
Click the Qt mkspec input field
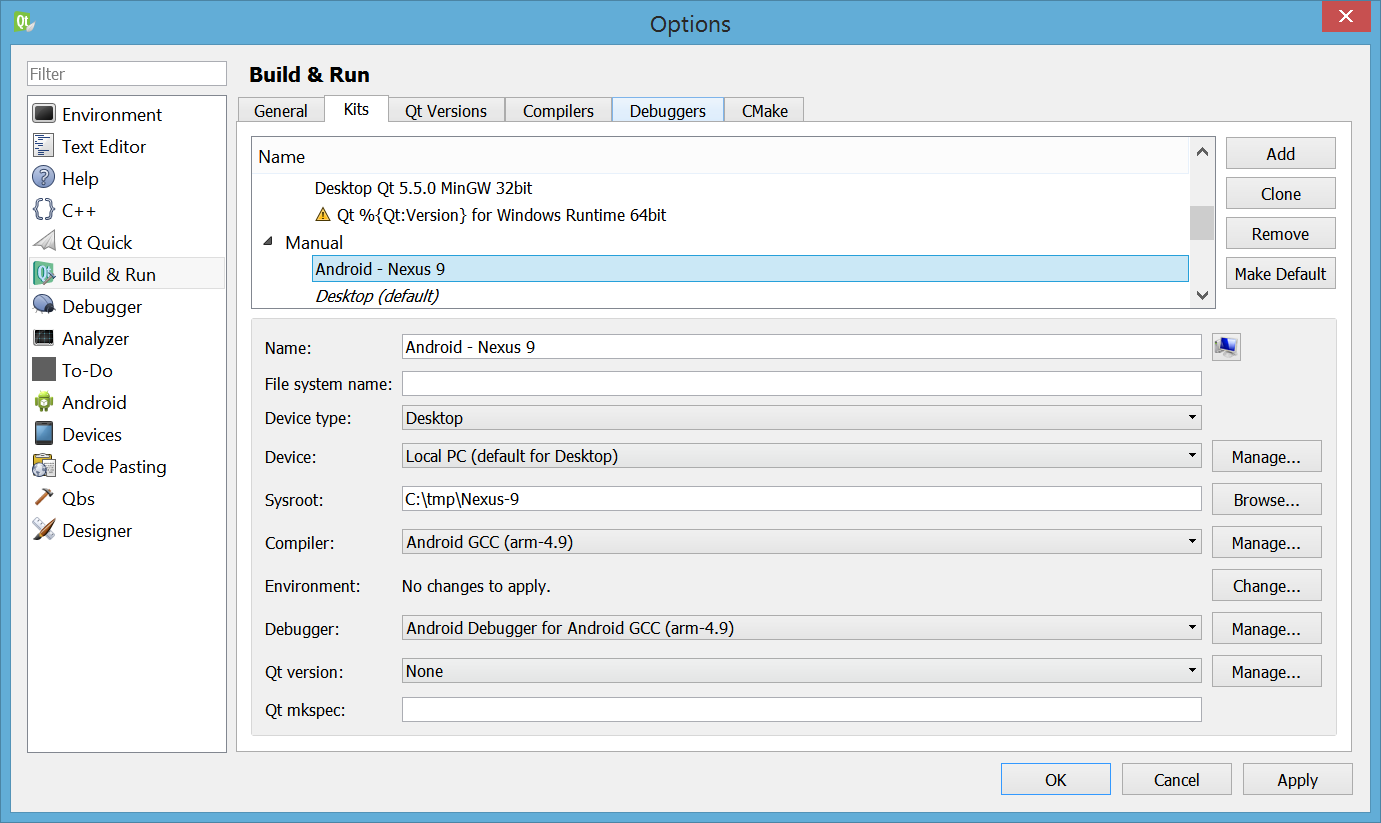tap(801, 709)
